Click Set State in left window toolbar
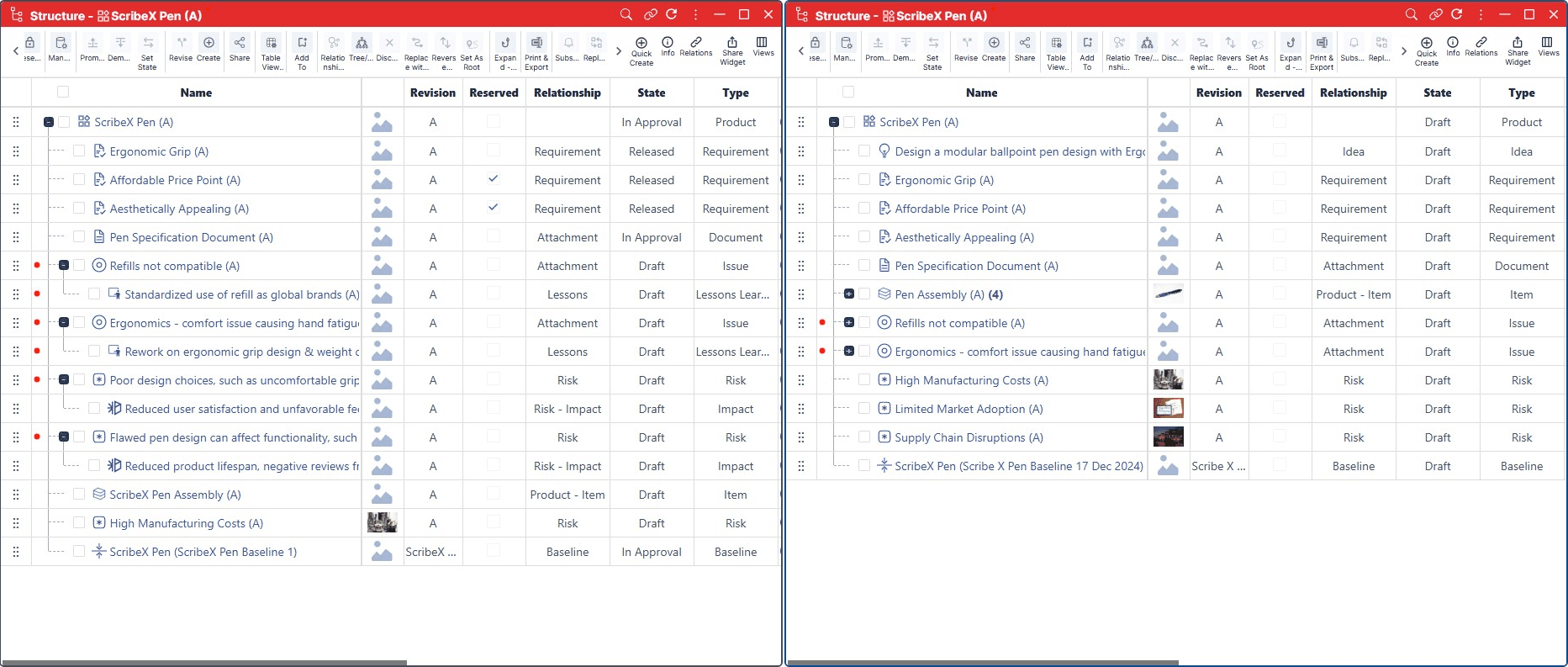Image resolution: width=1568 pixels, height=667 pixels. [147, 51]
